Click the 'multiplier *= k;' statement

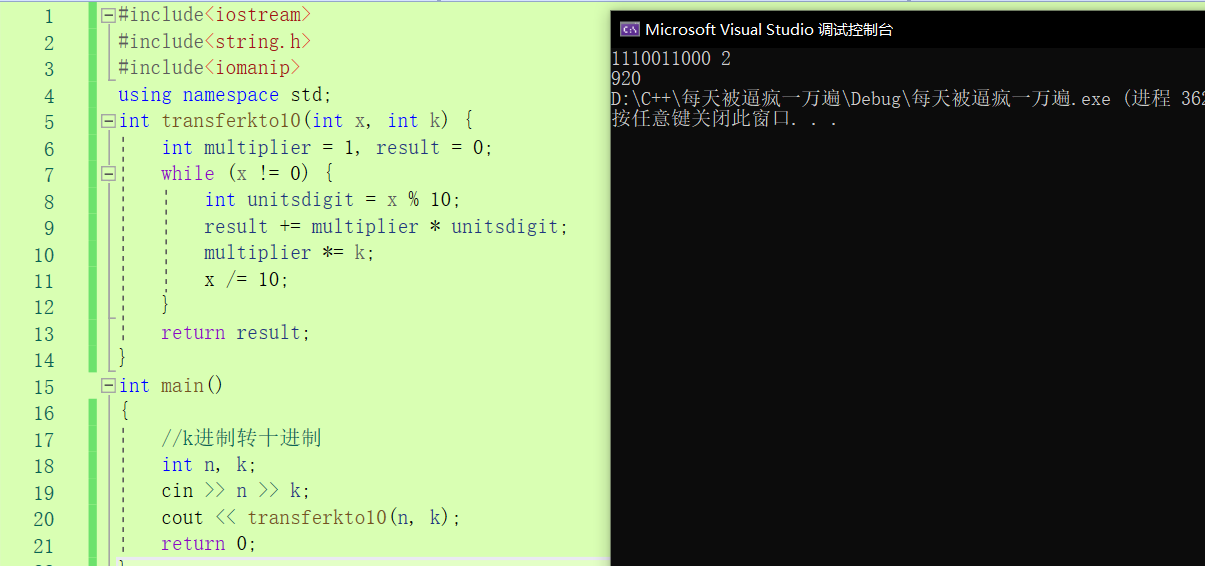(289, 253)
